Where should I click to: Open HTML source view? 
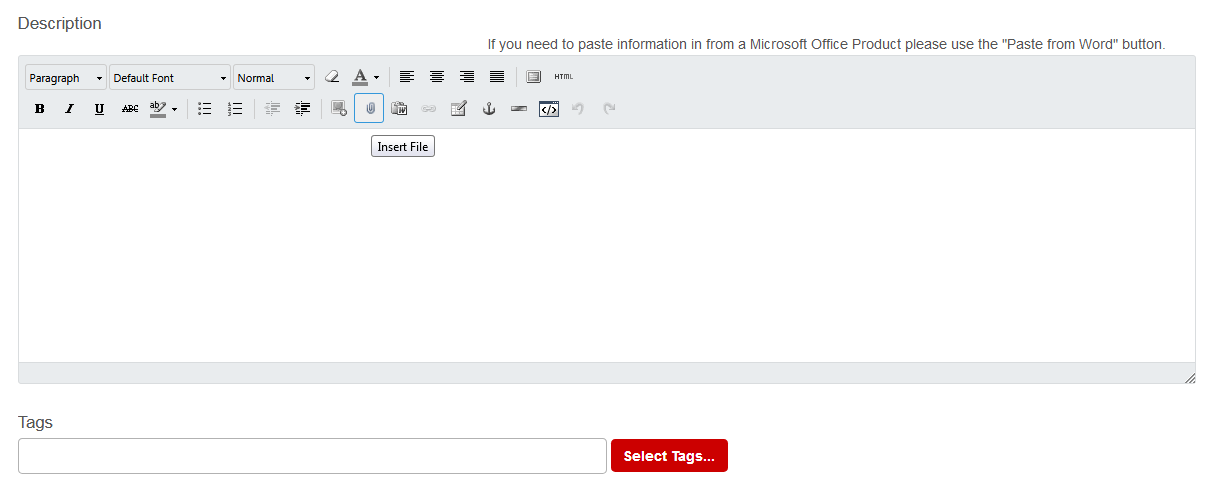point(564,77)
